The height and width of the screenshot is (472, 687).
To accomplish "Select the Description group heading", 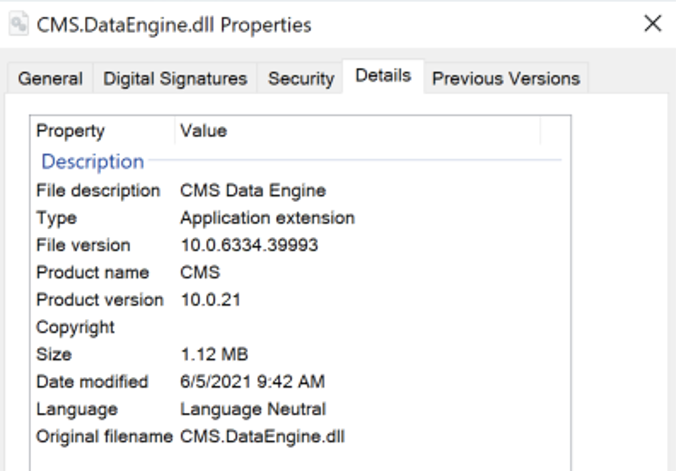I will pos(92,162).
